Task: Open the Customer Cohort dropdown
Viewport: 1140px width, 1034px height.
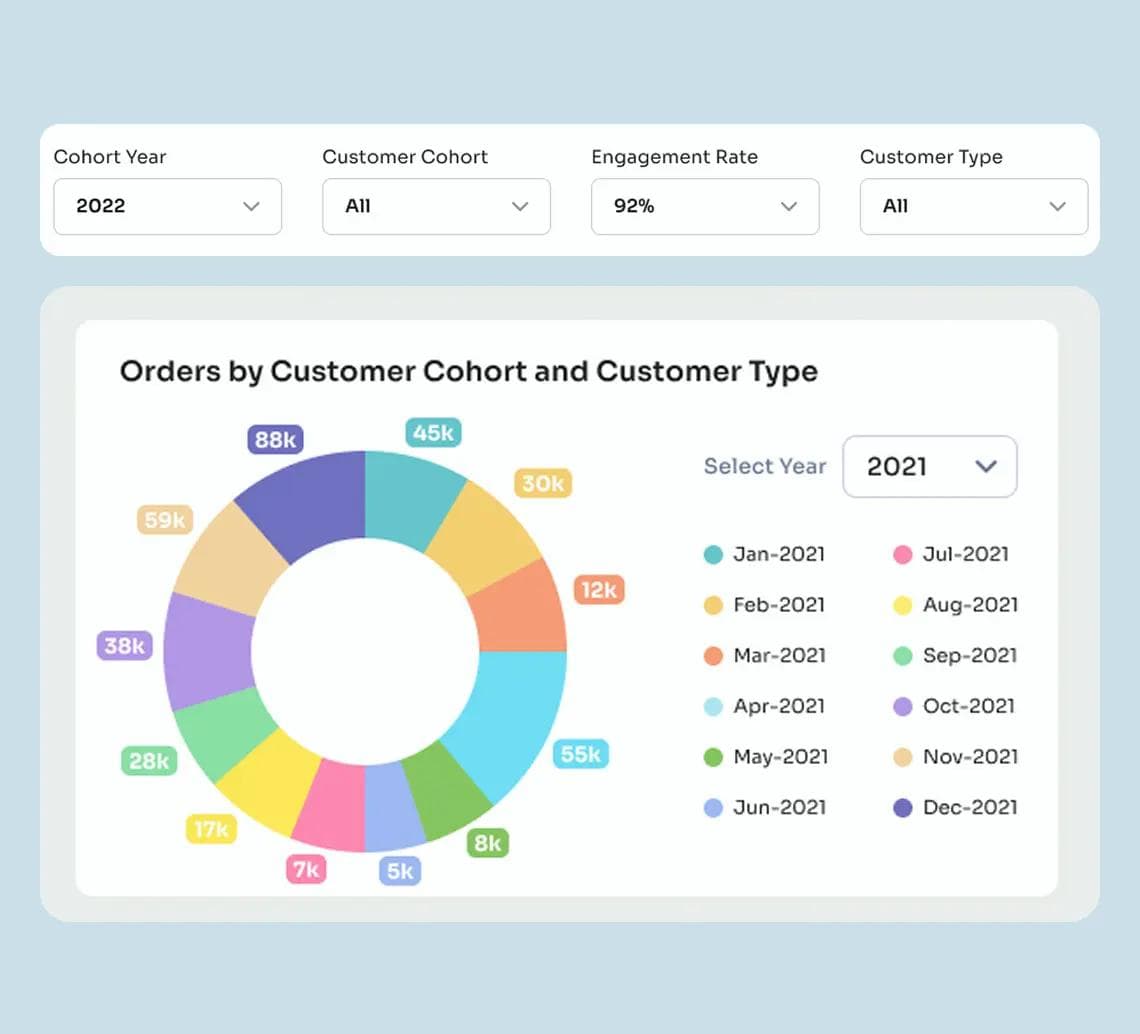Action: pyautogui.click(x=436, y=207)
